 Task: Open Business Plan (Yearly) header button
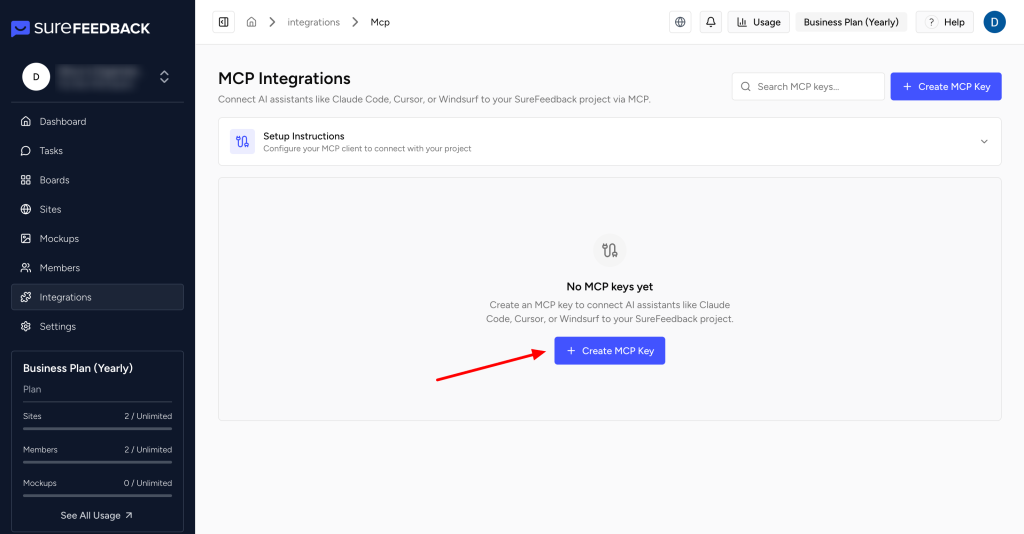[851, 22]
